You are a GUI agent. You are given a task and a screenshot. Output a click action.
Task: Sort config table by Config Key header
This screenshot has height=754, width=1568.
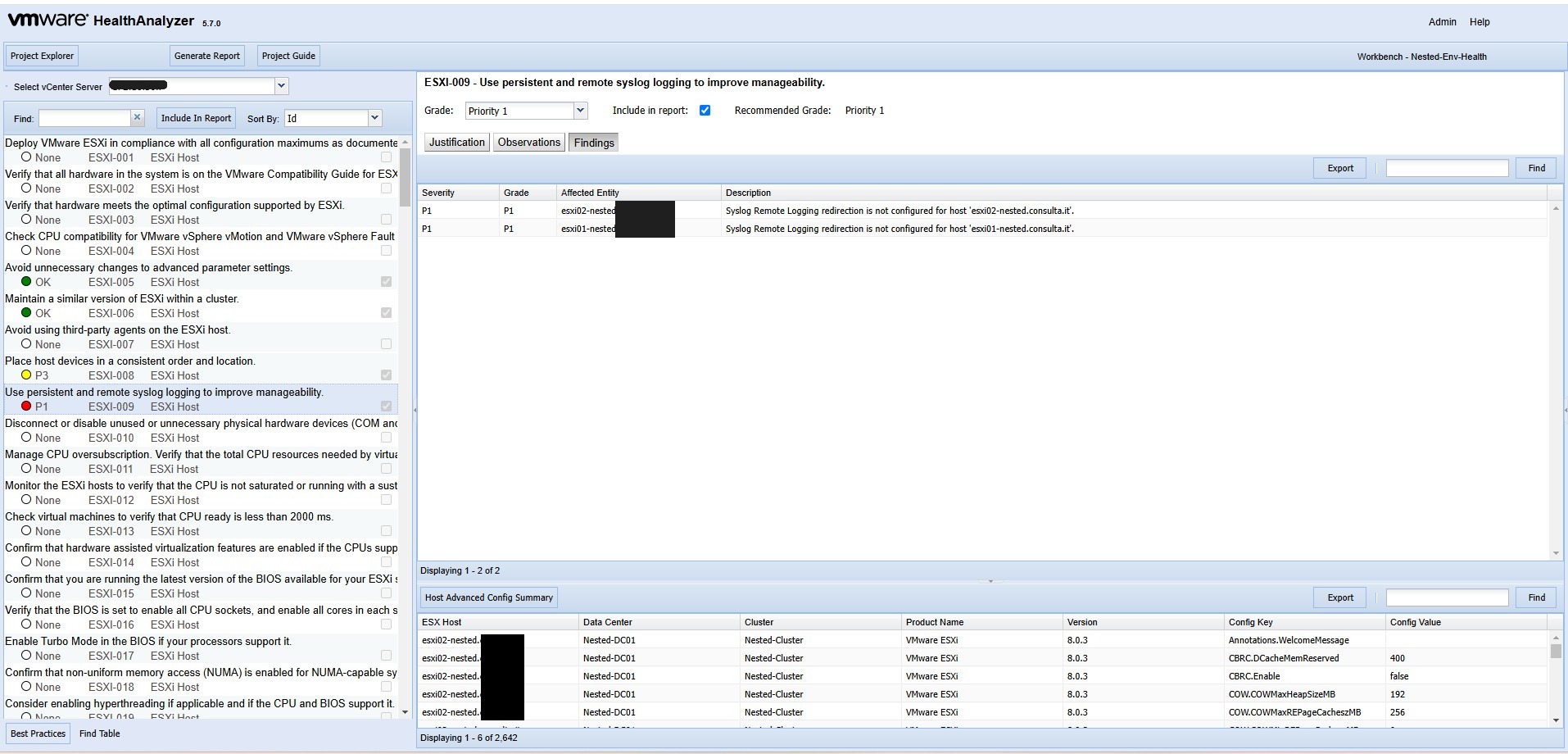pyautogui.click(x=1304, y=622)
